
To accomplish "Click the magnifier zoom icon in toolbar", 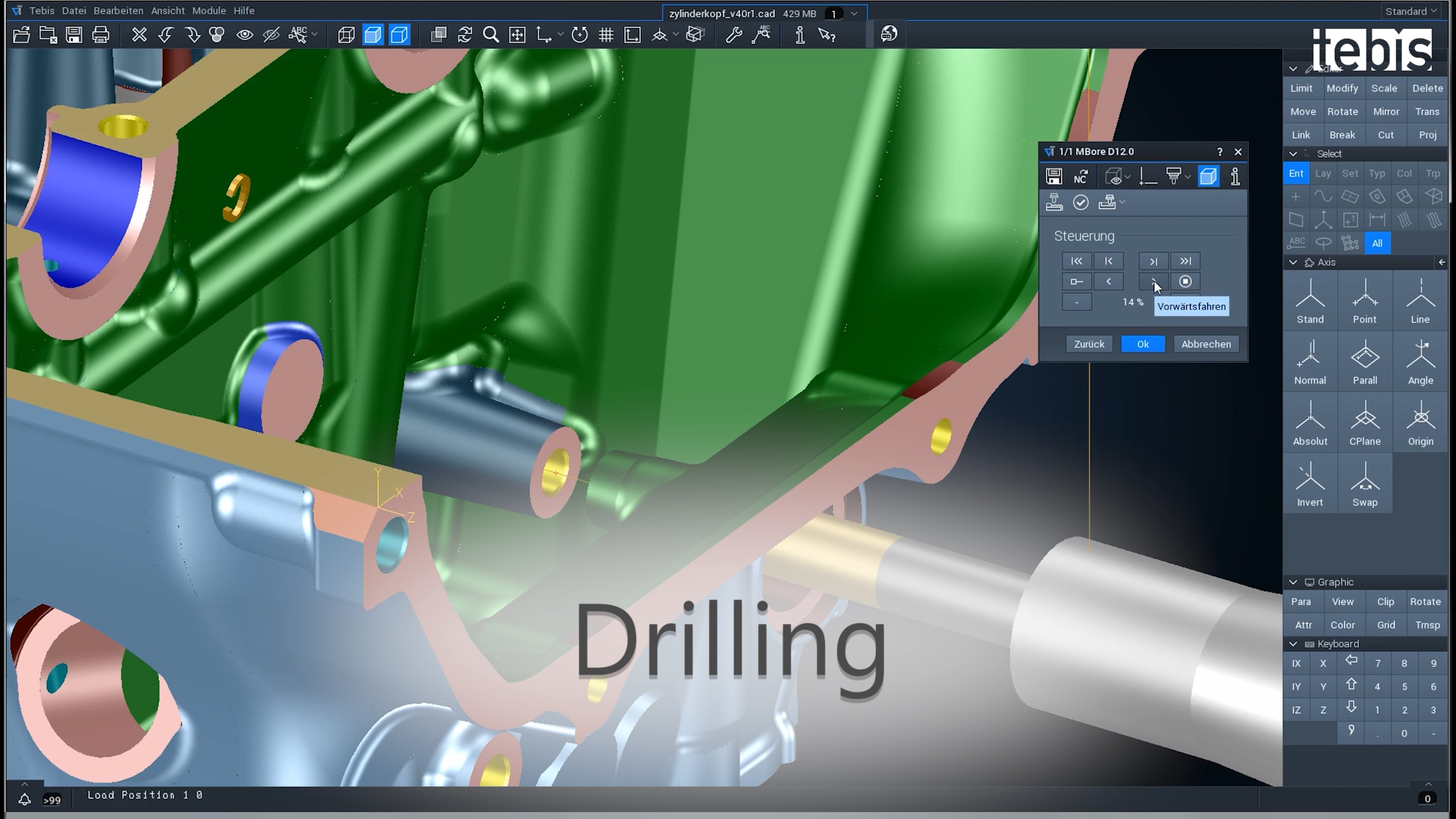I will point(491,35).
